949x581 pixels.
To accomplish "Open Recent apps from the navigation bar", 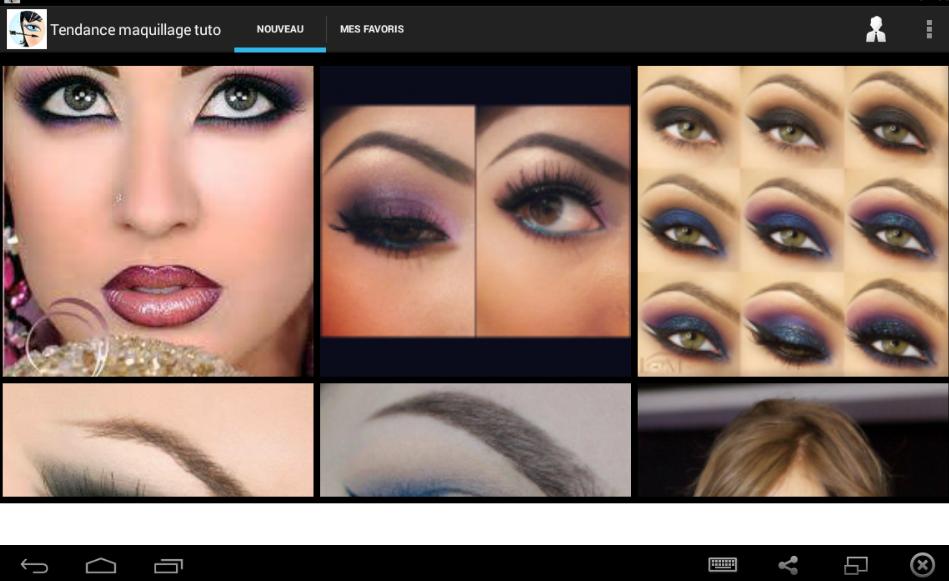I will tap(170, 567).
